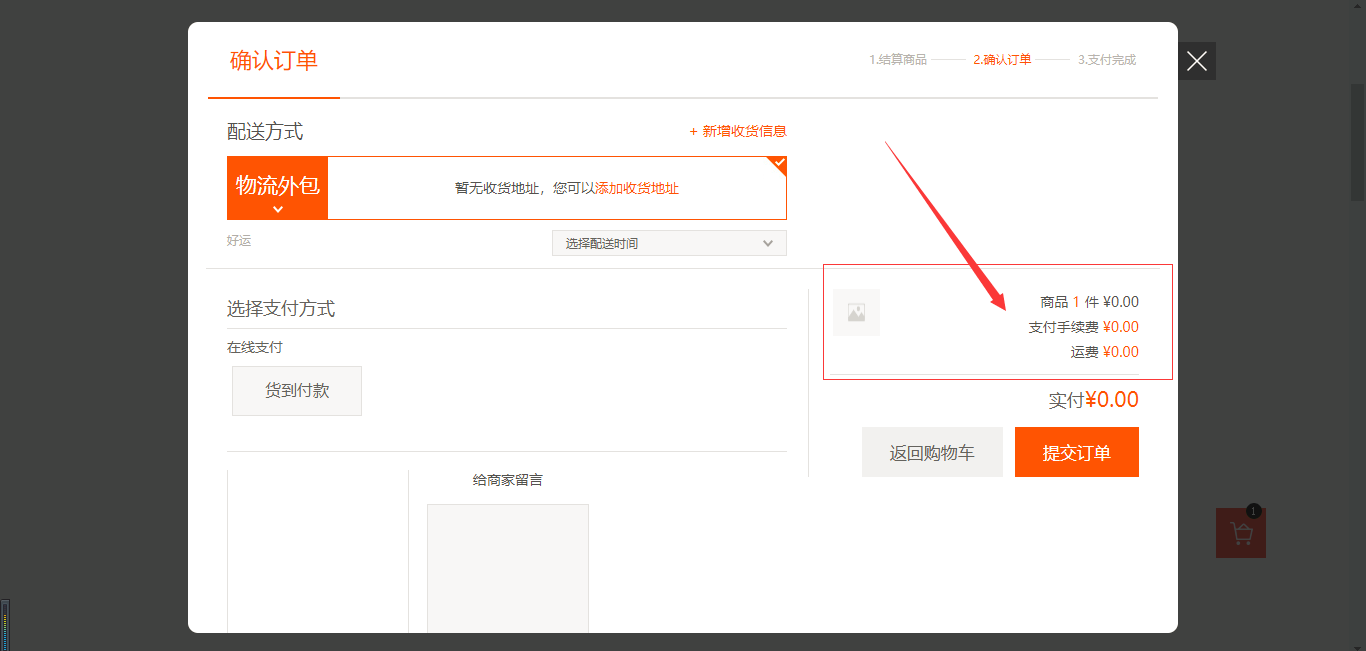The width and height of the screenshot is (1366, 651).
Task: Select step 3.支付完成 in progress bar
Action: (x=1107, y=60)
